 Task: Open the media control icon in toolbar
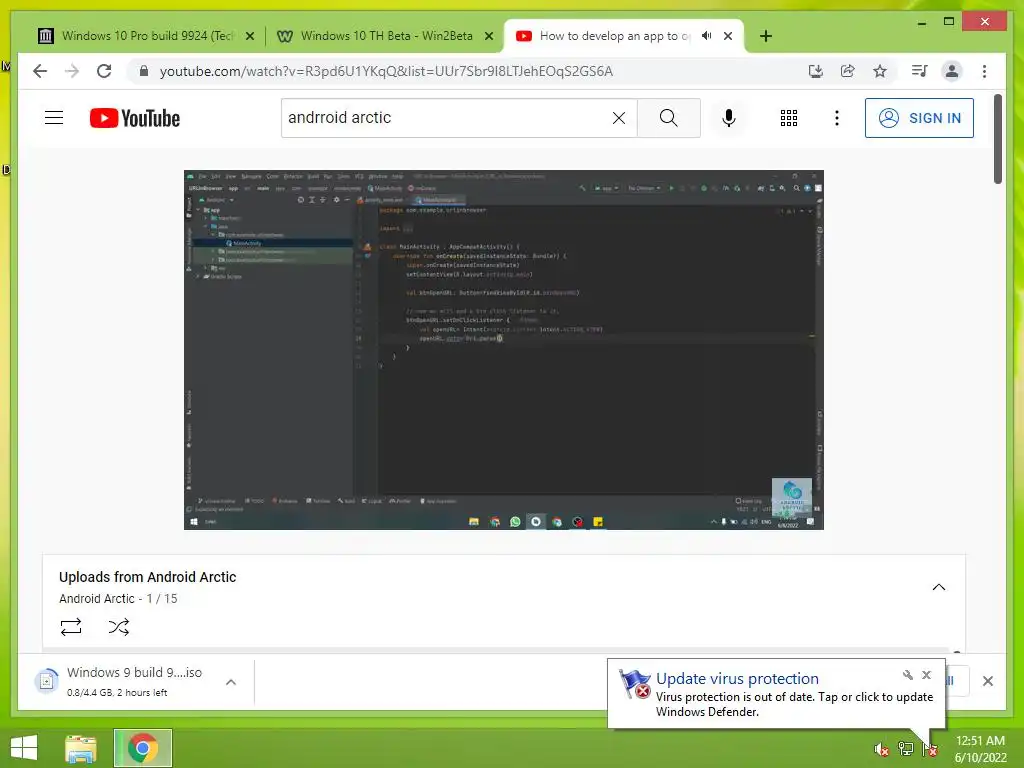[920, 71]
